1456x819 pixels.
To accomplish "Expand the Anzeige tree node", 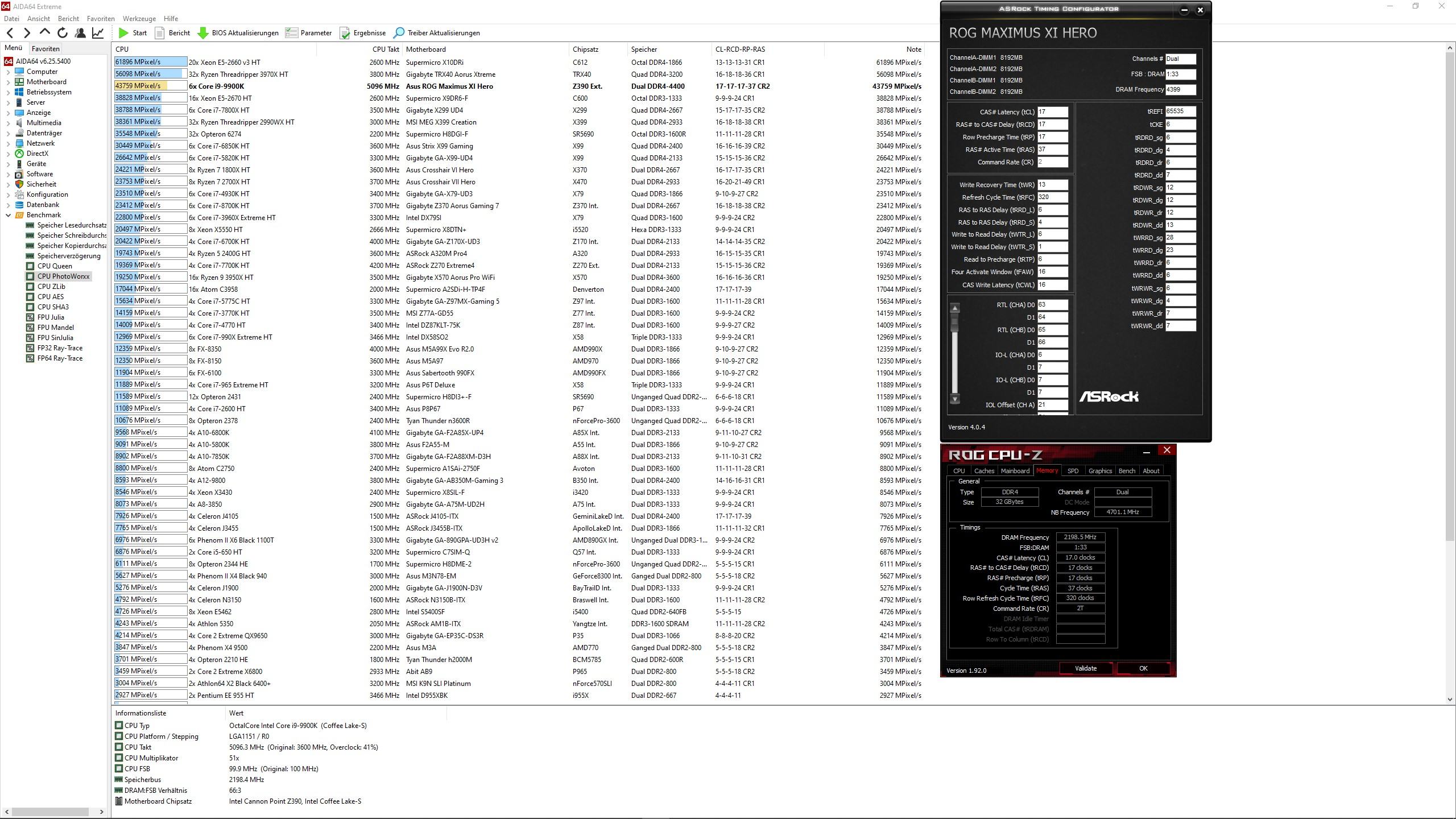I will point(8,113).
